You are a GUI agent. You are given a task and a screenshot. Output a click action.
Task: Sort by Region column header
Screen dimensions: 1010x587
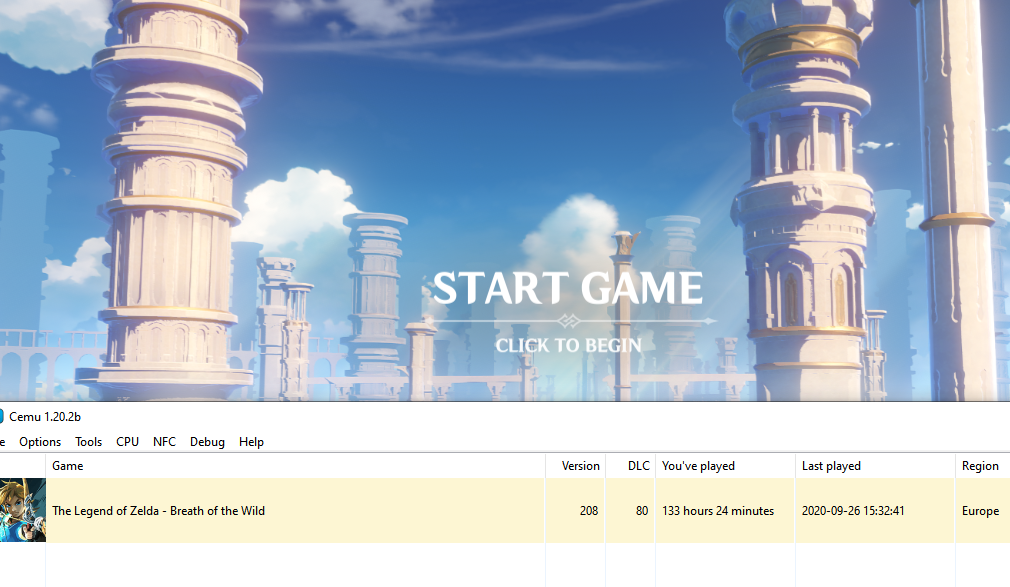click(x=982, y=466)
